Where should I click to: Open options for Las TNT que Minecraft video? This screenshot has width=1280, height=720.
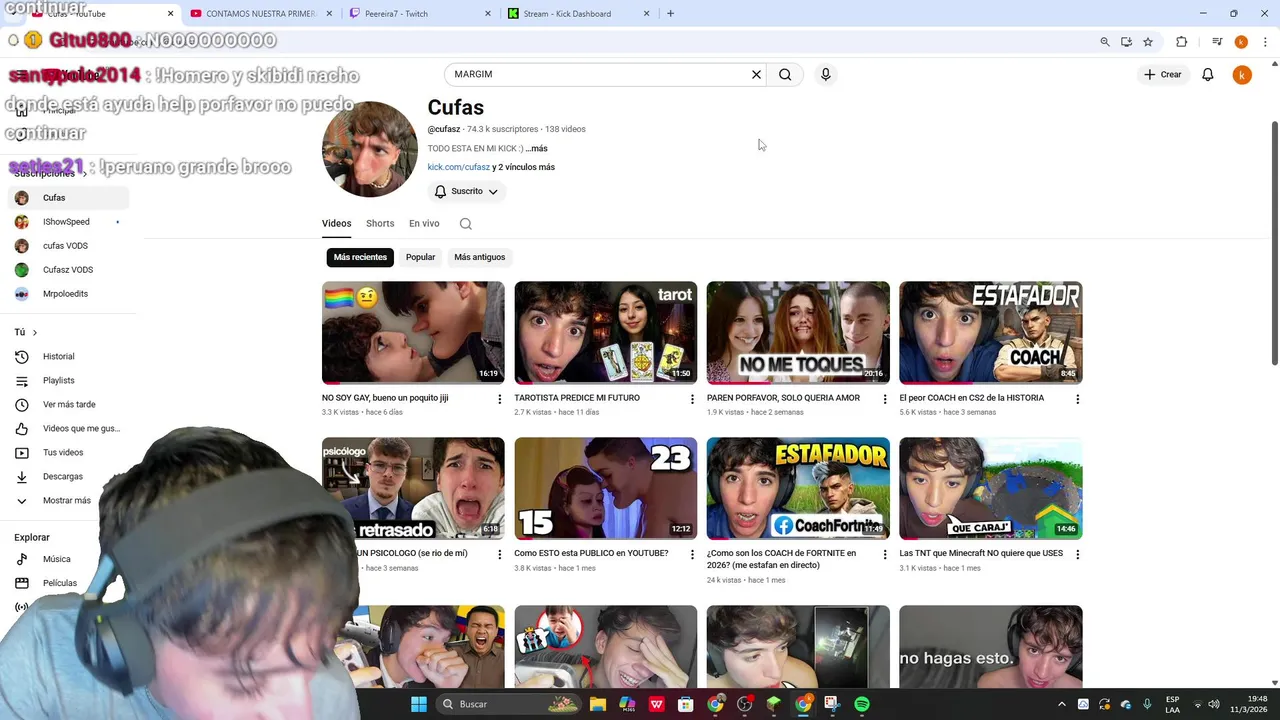pyautogui.click(x=1077, y=554)
